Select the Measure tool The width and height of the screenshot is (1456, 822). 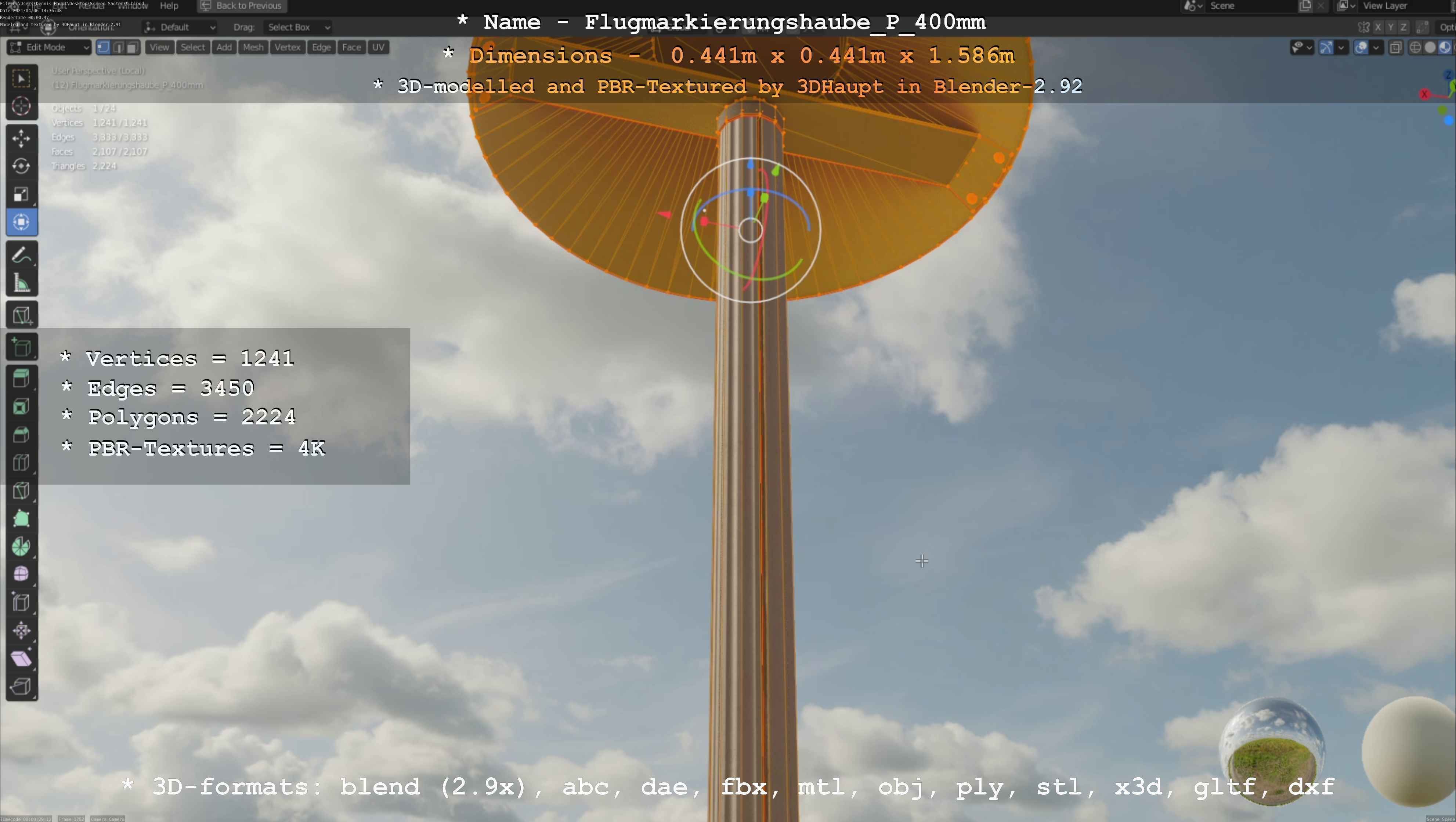[21, 283]
